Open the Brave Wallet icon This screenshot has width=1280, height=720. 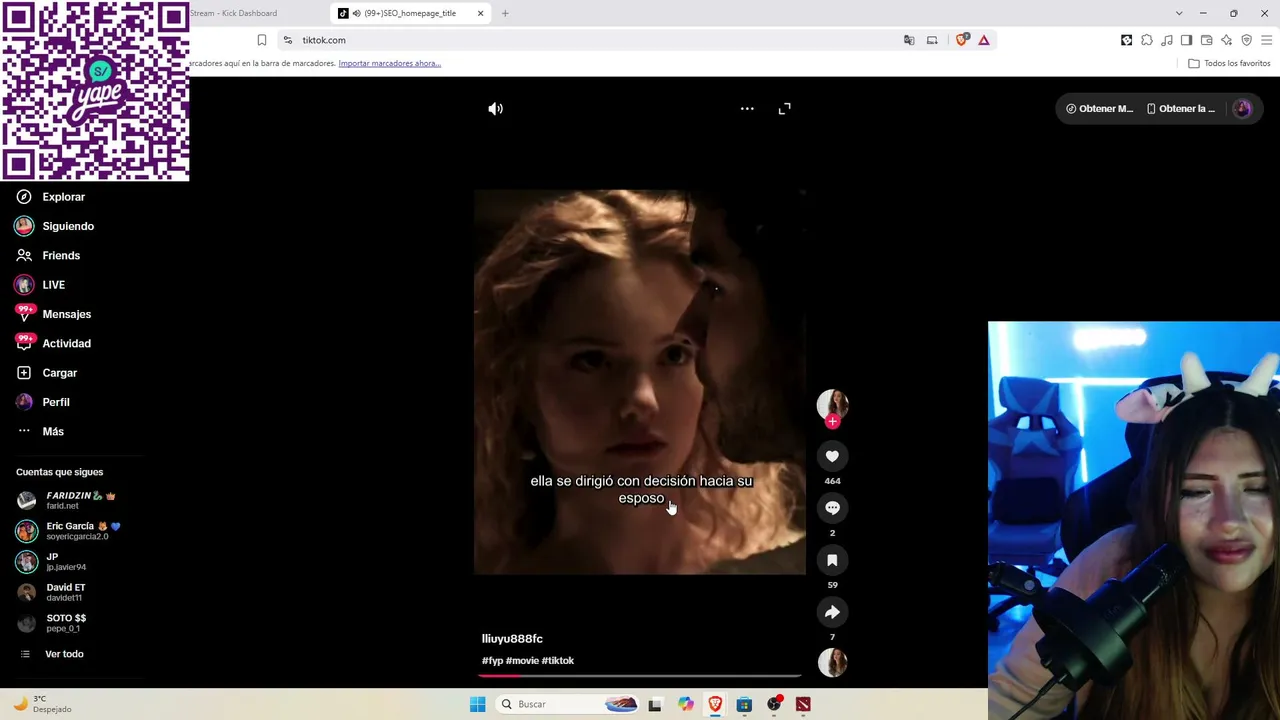coord(1206,40)
